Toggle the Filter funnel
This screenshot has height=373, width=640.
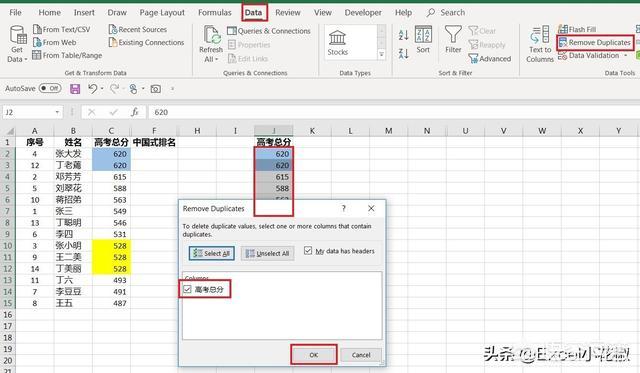(453, 39)
